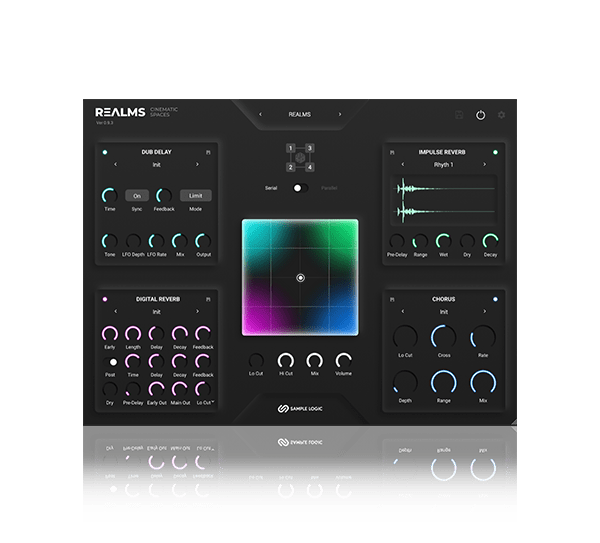
Task: Select next Impulse Reverb preset
Action: [x=484, y=165]
